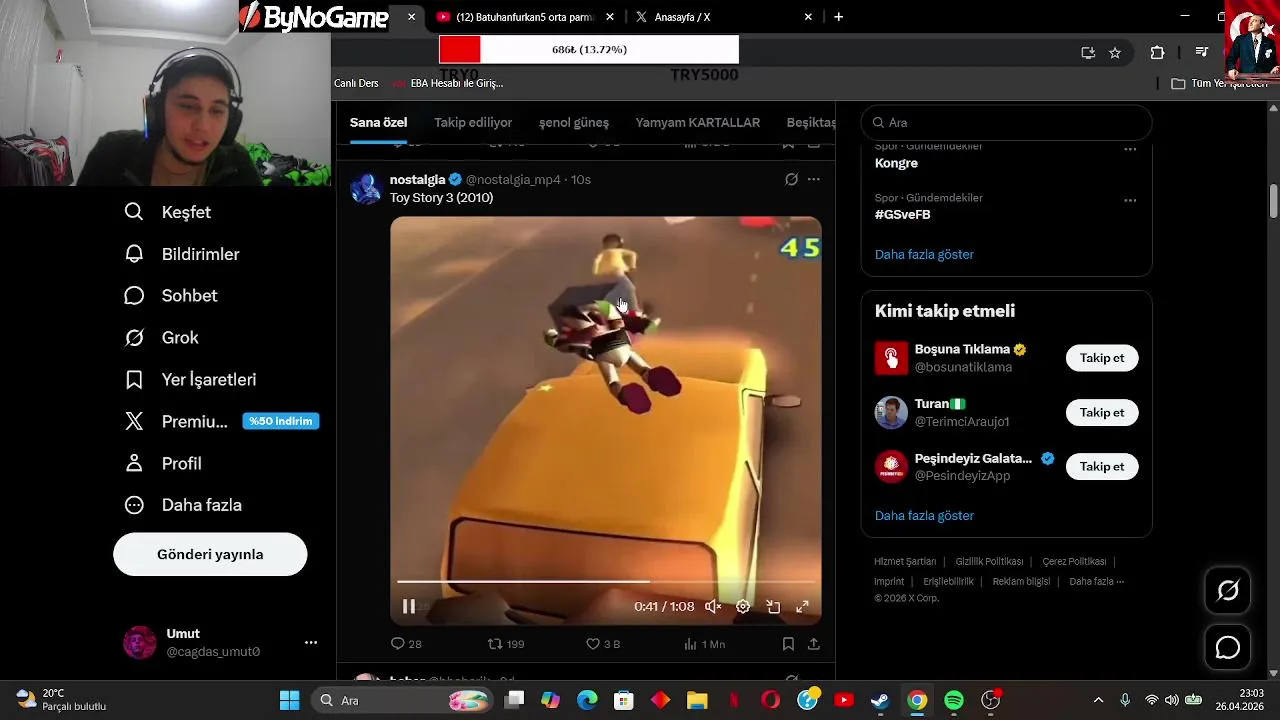1280x720 pixels.
Task: Open Hizmet Şartları link
Action: click(x=905, y=562)
